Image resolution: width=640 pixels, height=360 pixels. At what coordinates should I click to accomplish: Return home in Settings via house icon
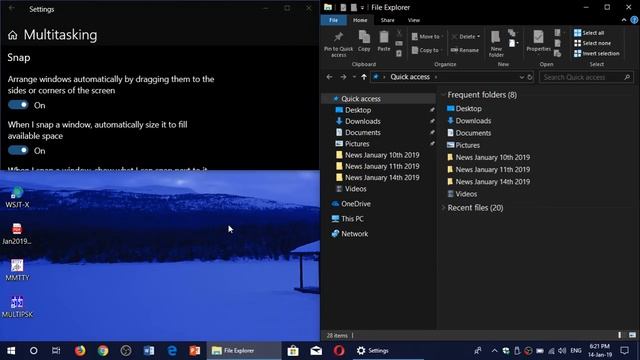(x=13, y=36)
